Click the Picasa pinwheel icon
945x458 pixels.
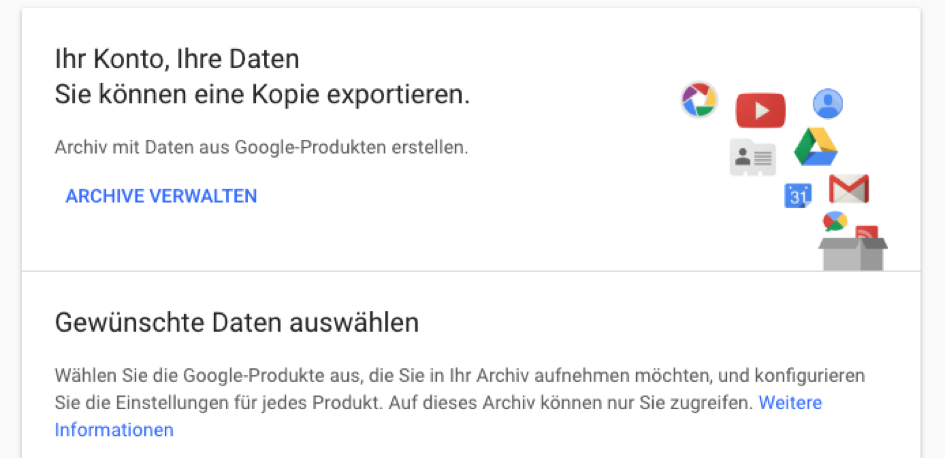tap(699, 99)
